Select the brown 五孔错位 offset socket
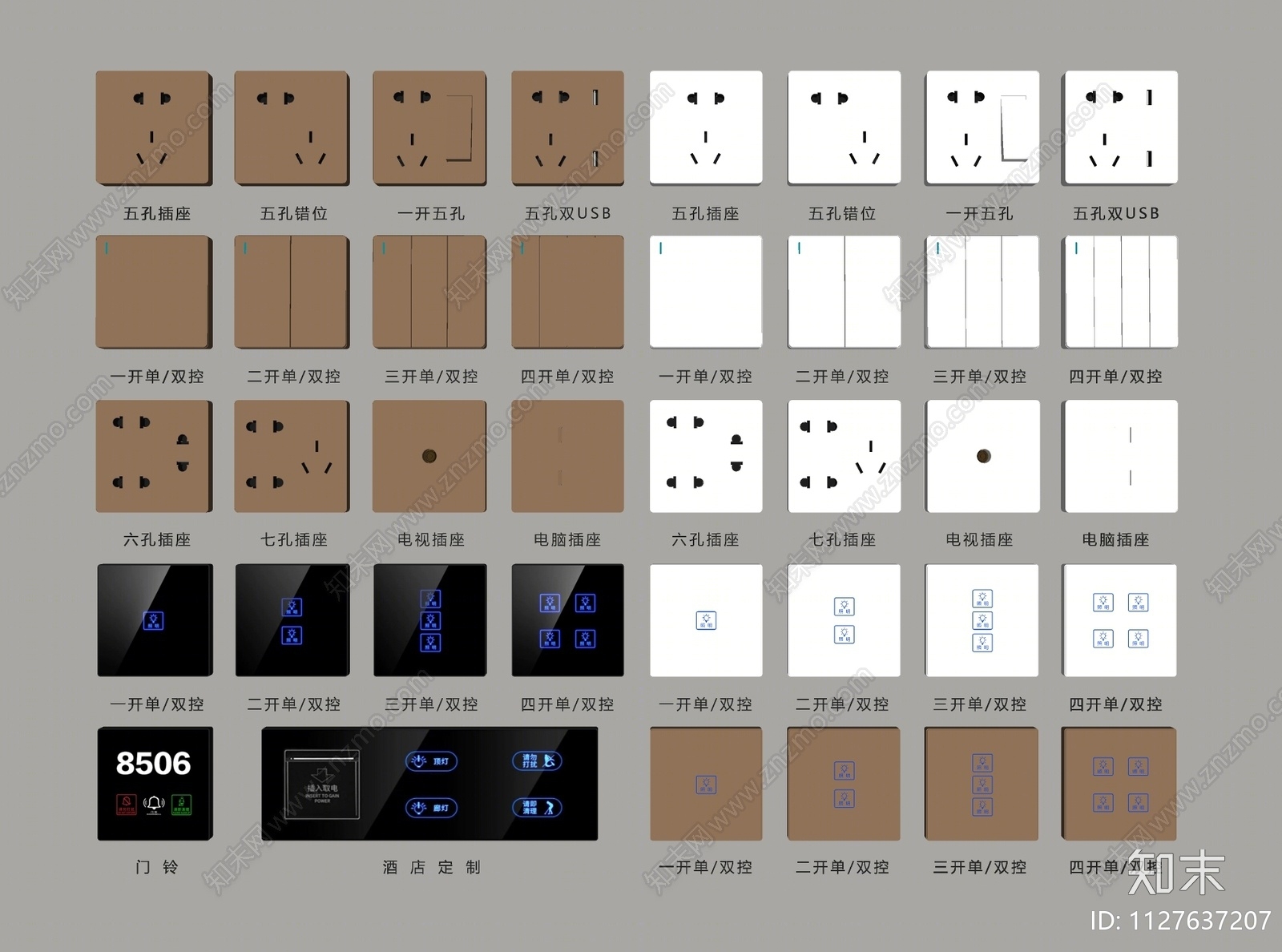Screen dimensions: 1282x952 tap(292, 128)
